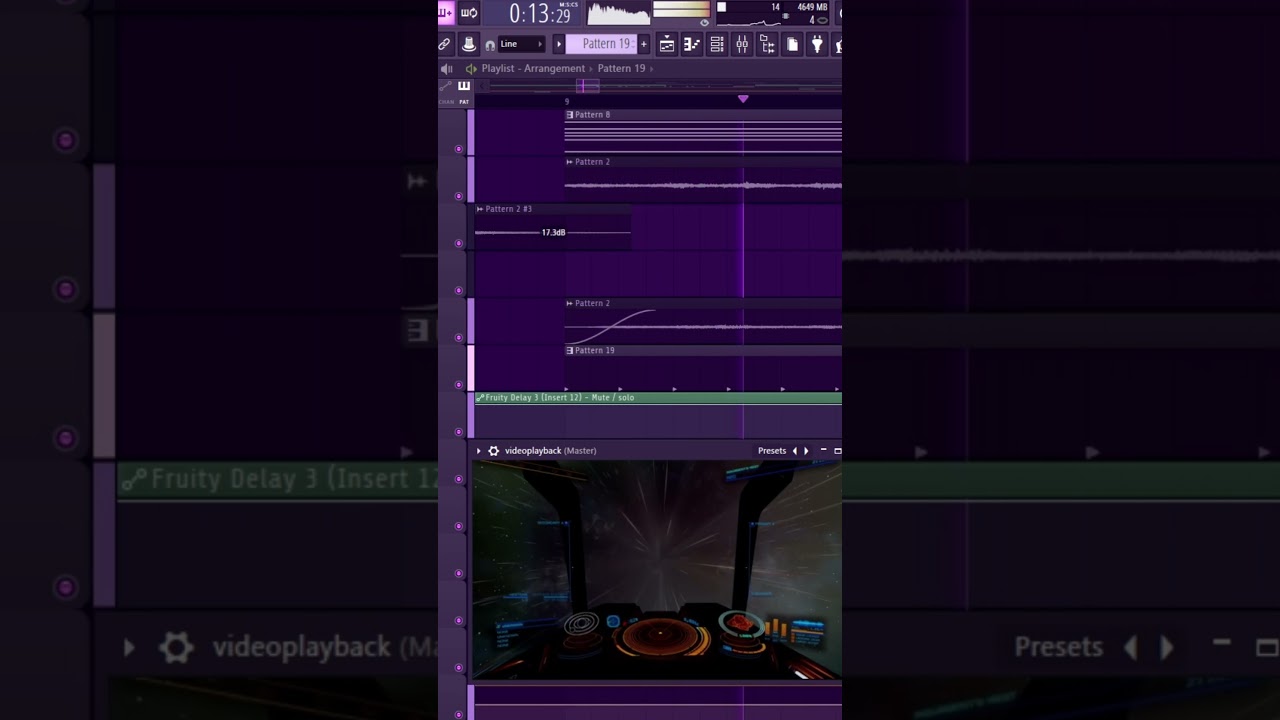Open the Playlist view button

coord(667,44)
